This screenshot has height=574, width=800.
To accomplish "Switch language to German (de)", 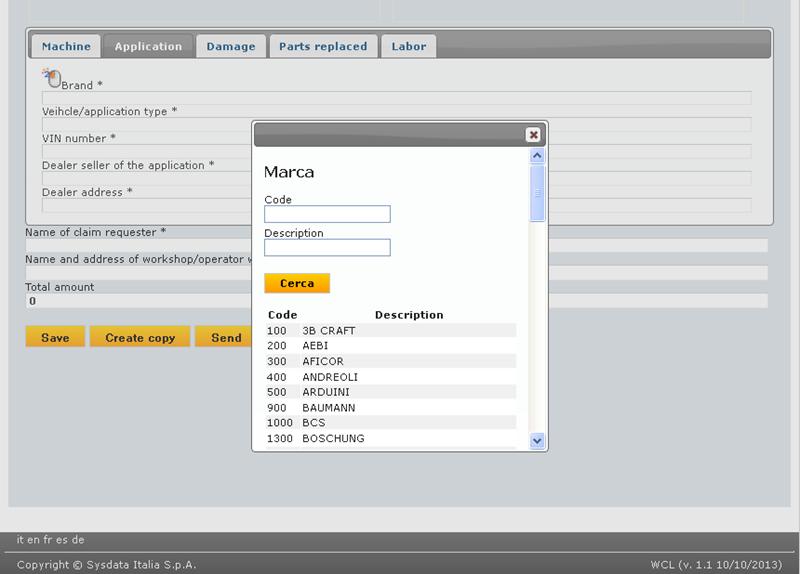I will pos(78,539).
